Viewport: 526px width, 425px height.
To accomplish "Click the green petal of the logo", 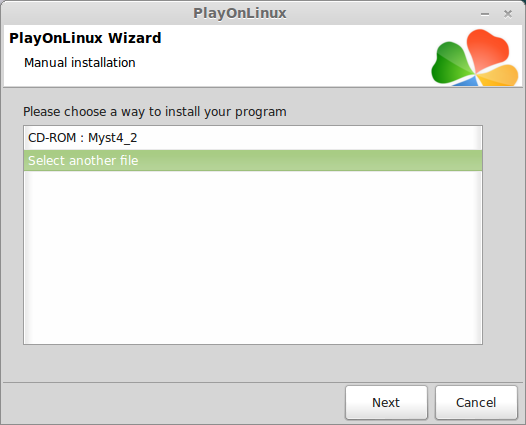I will click(451, 62).
